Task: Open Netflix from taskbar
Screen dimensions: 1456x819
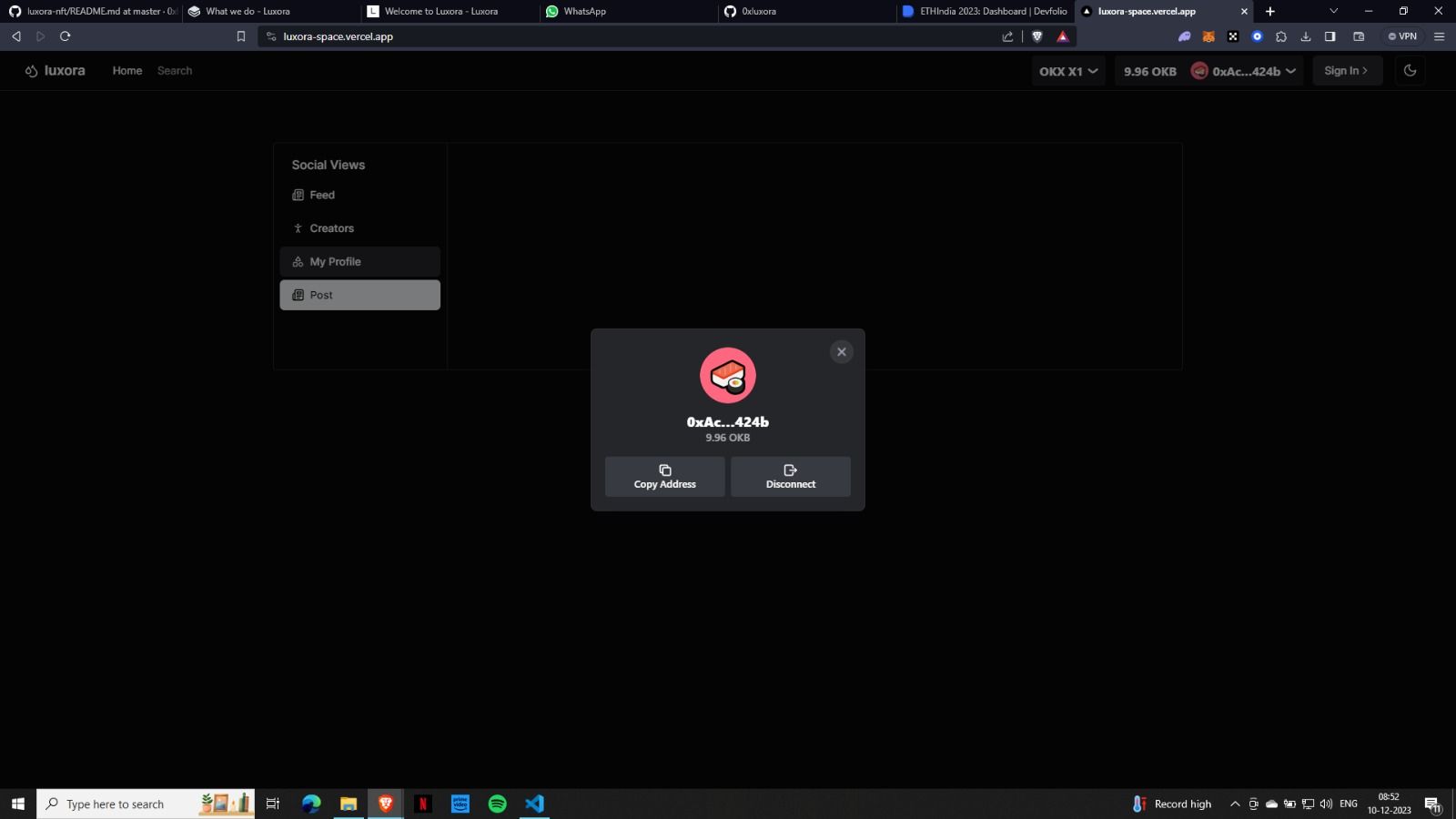Action: (x=423, y=804)
